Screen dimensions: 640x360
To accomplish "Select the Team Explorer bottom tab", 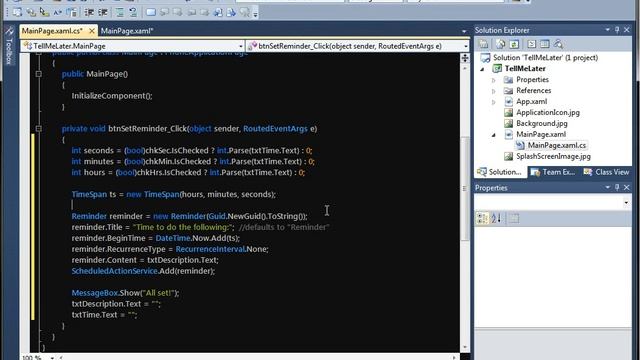I will (553, 172).
